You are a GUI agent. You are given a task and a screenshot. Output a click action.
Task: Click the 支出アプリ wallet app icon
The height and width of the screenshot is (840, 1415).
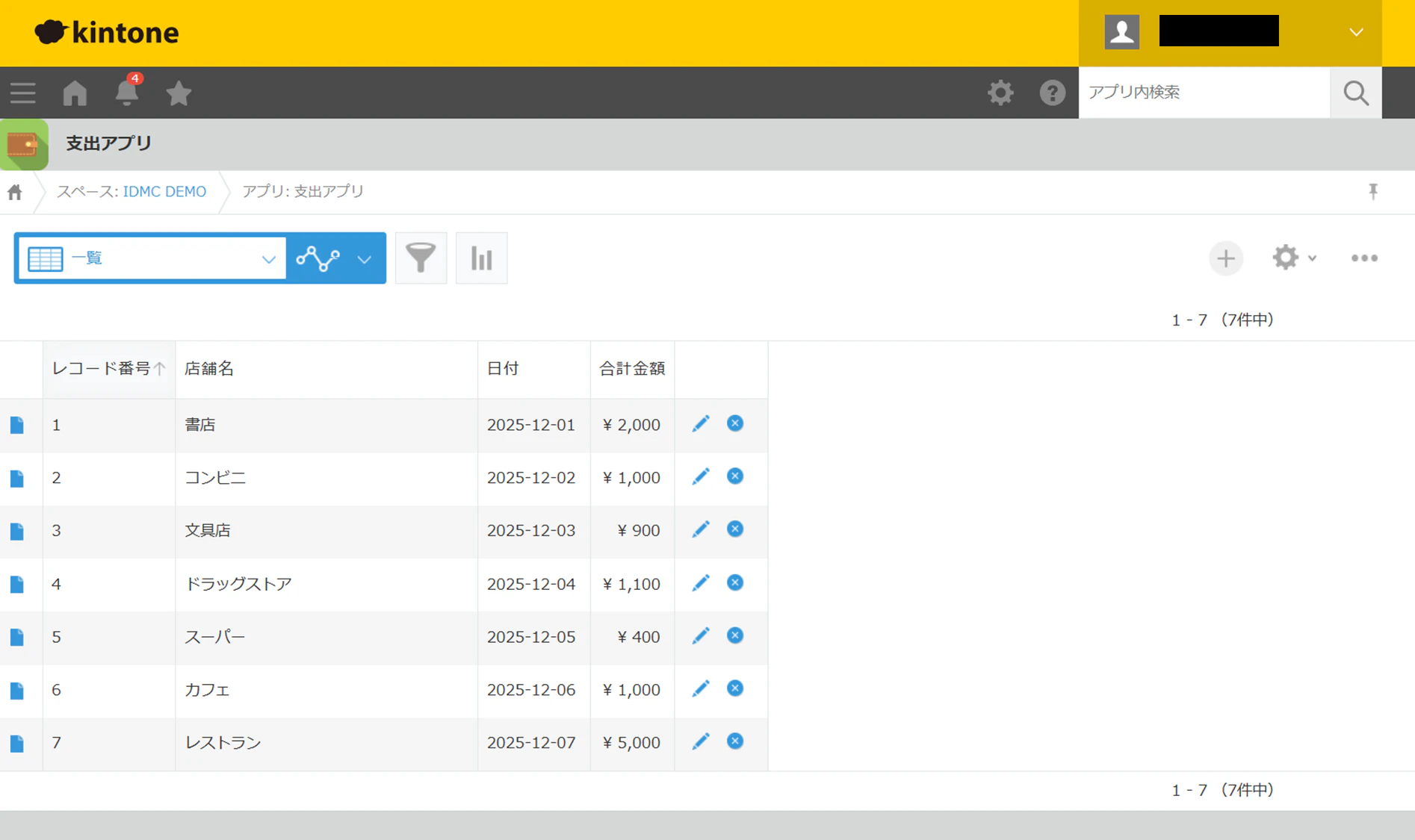(24, 144)
